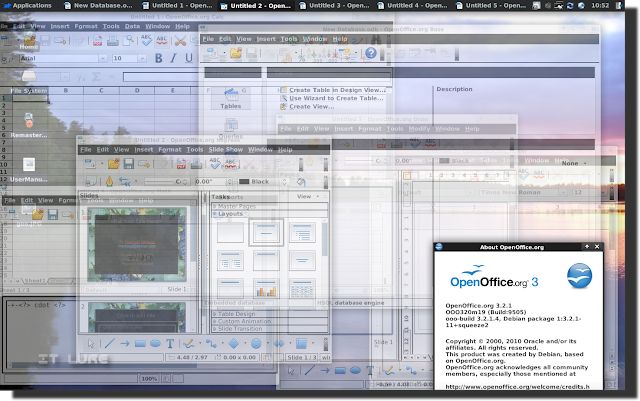This screenshot has height=401, width=640.
Task: Open the Applications menu on taskbar
Action: [27, 5]
